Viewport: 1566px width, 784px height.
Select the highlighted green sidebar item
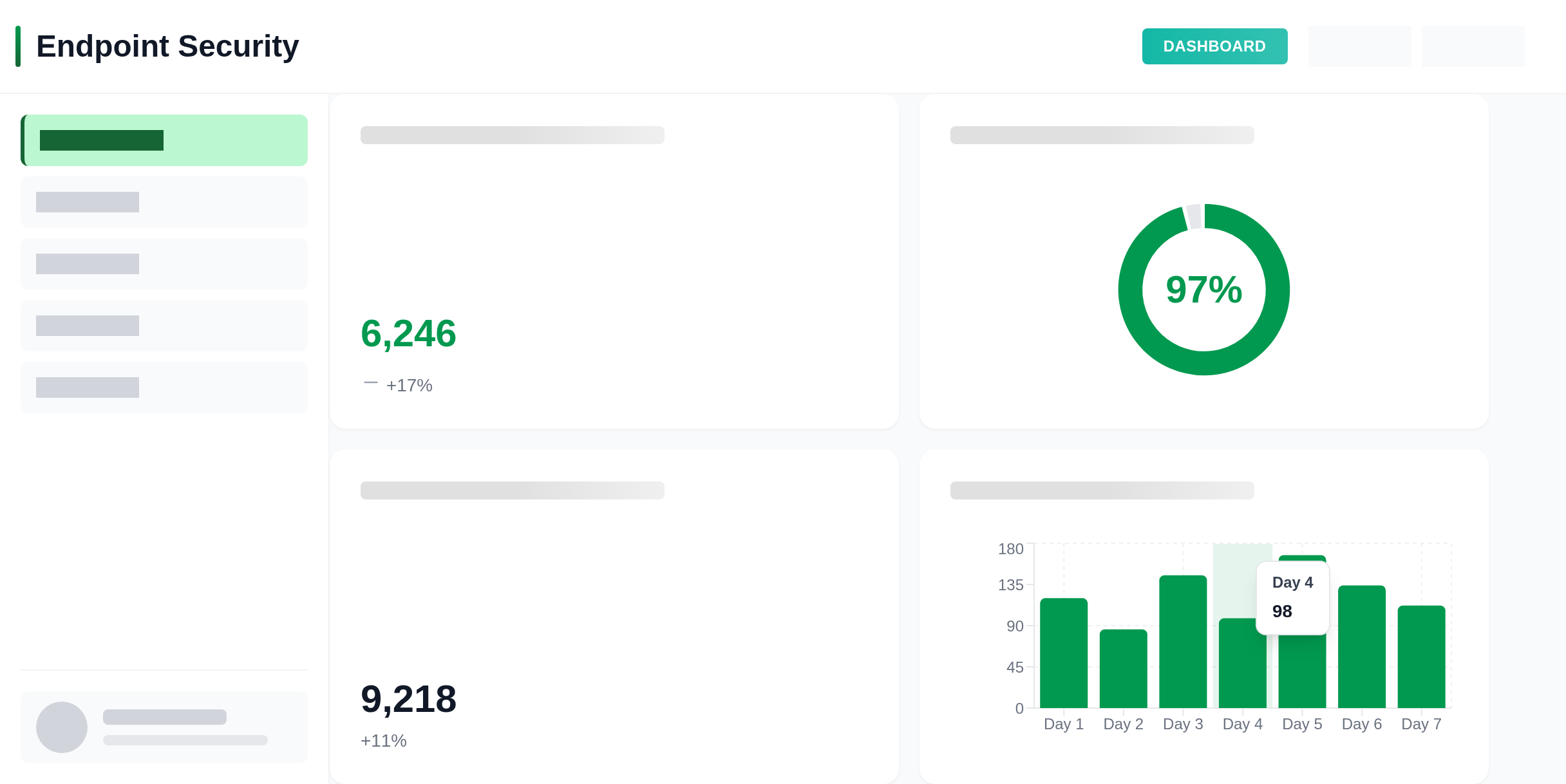(x=164, y=140)
